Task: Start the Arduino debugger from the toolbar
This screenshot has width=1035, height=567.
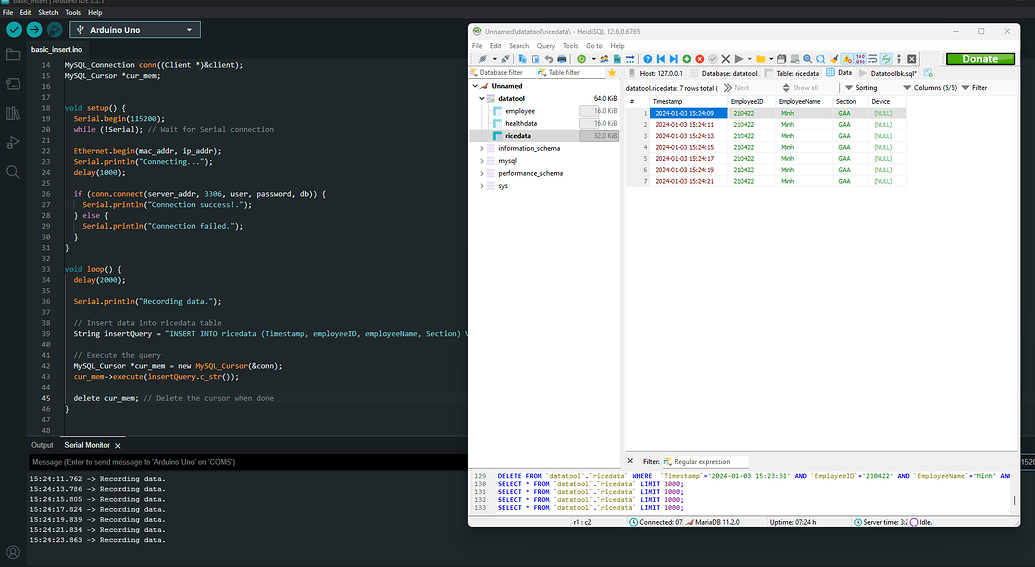Action: tap(54, 30)
